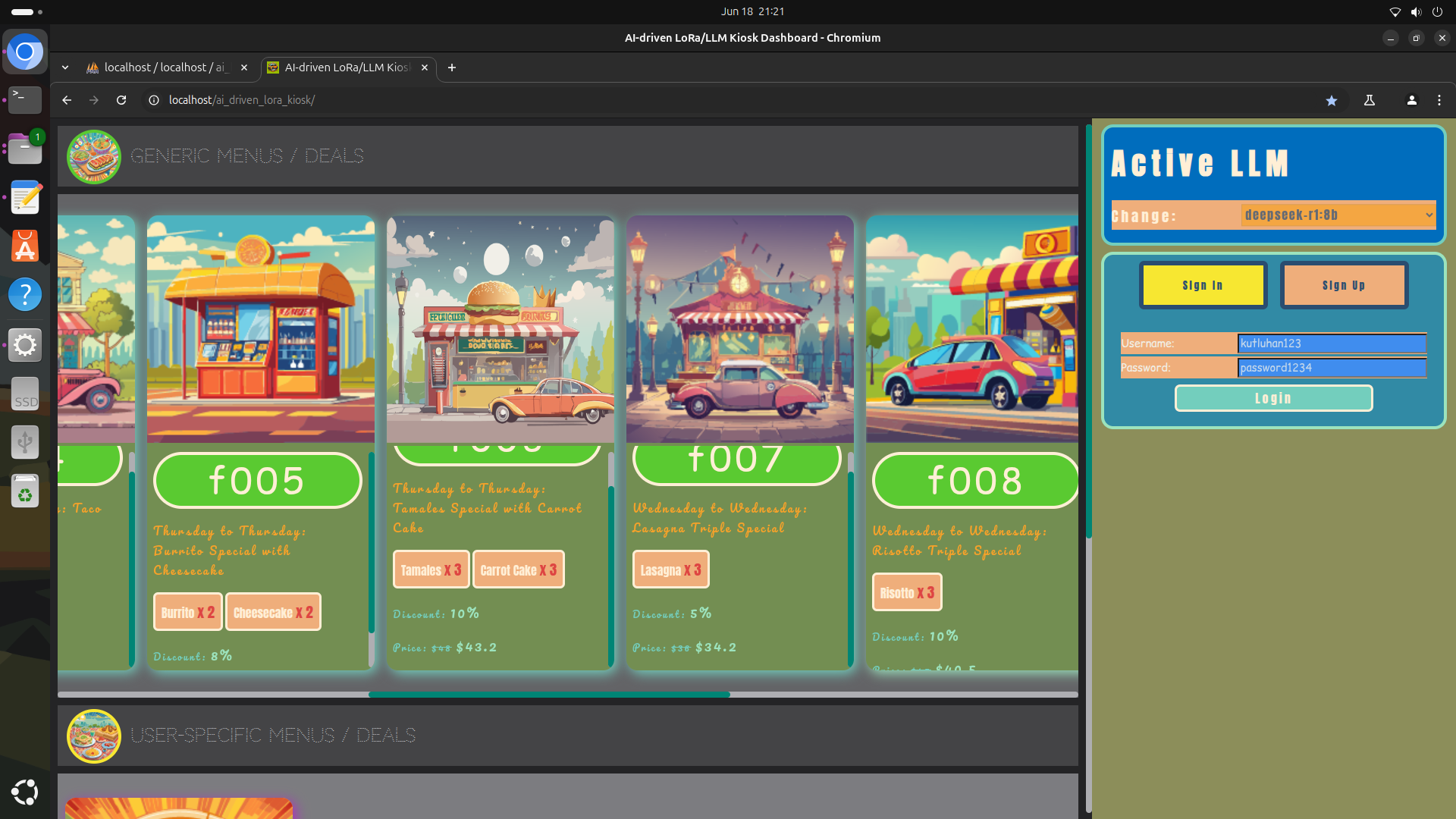
Task: Expand the tab search chevron
Action: [65, 67]
